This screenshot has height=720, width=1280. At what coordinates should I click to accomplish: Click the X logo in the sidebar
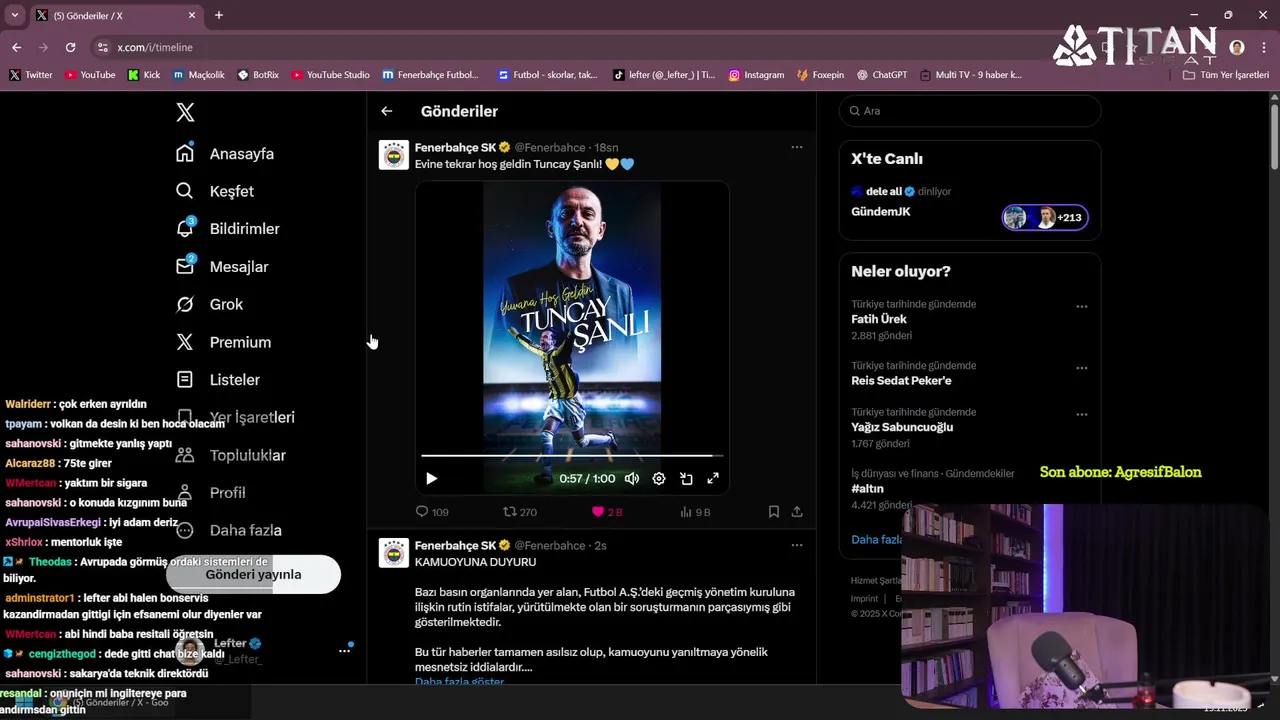tap(185, 112)
